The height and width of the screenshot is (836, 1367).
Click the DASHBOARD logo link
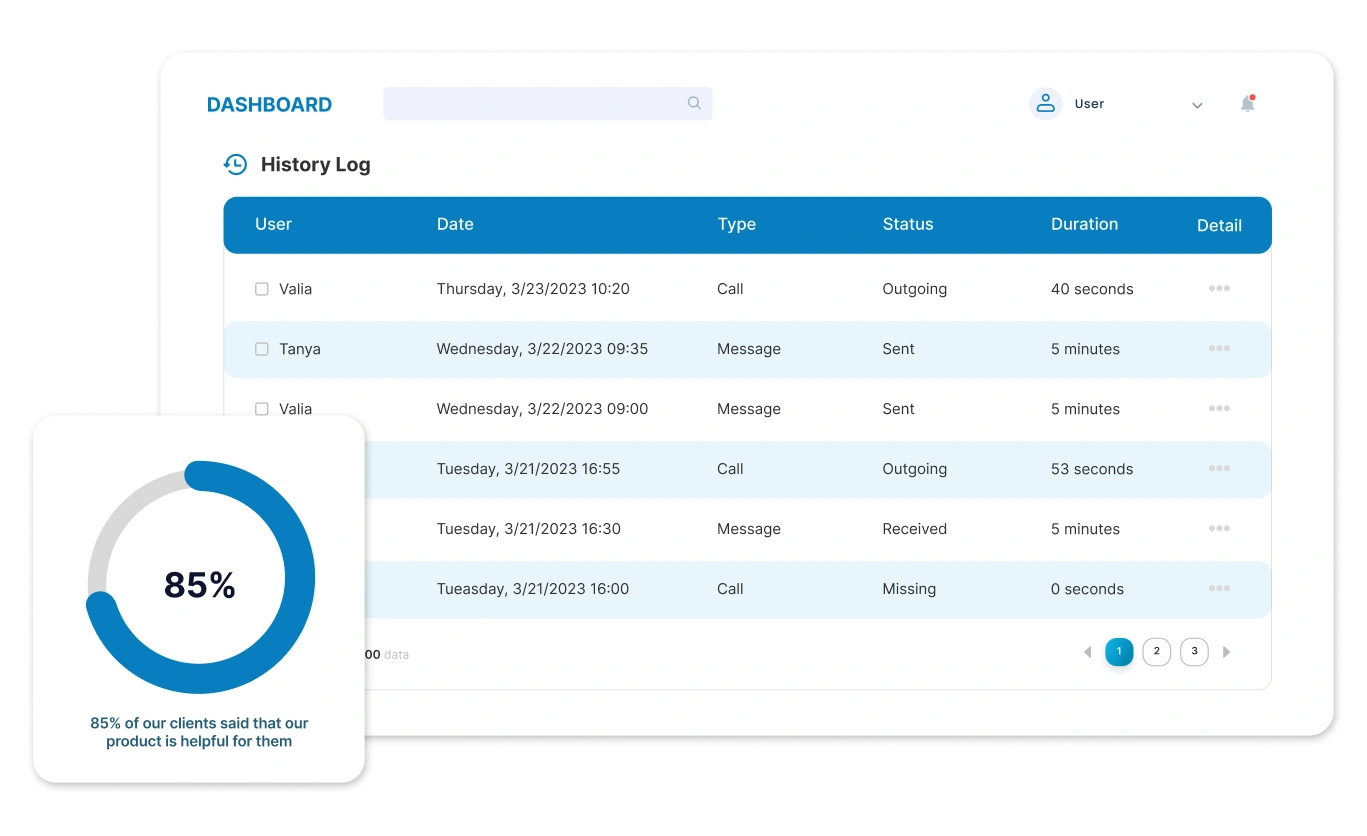tap(269, 104)
